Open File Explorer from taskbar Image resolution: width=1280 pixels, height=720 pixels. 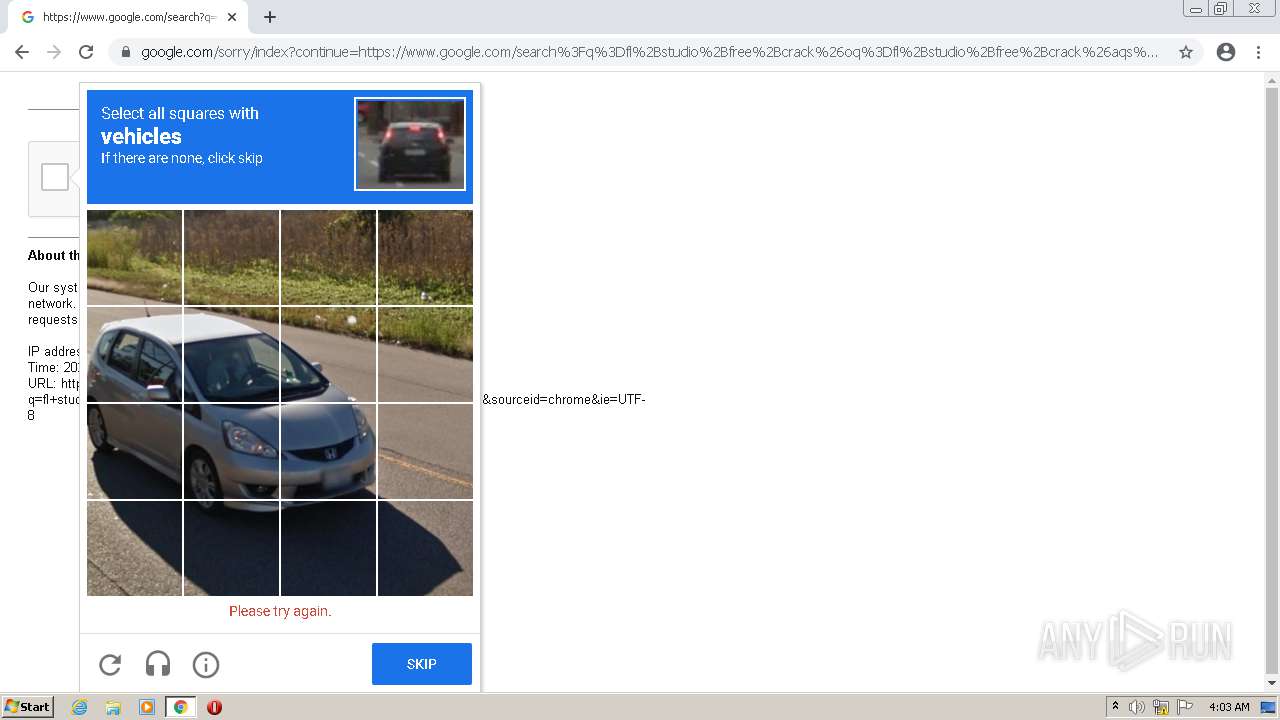(113, 707)
